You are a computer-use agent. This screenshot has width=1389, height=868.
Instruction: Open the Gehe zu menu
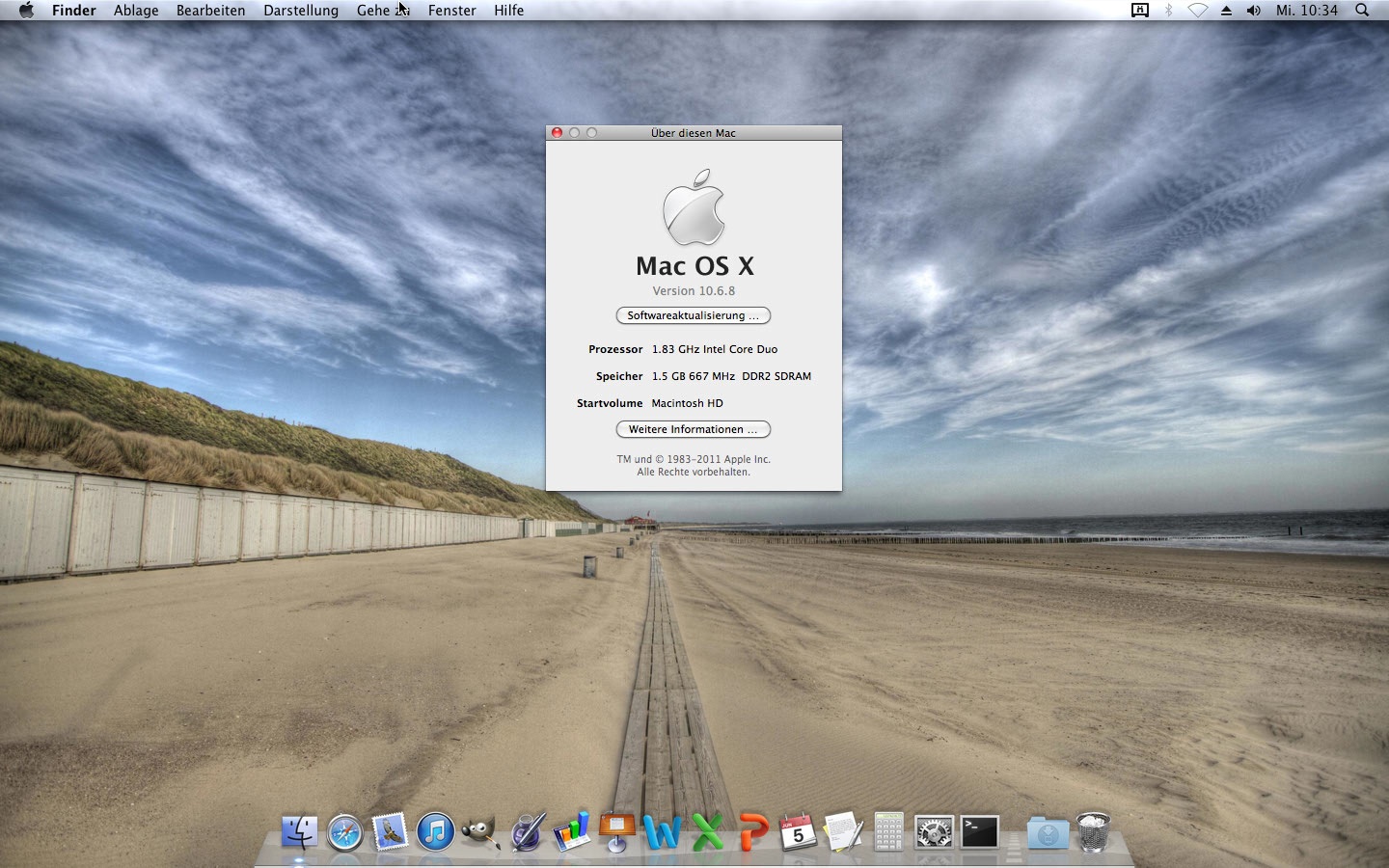[x=383, y=11]
